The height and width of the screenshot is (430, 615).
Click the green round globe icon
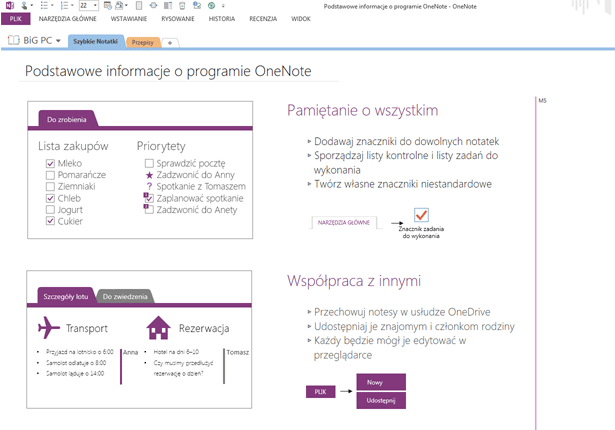pyautogui.click(x=211, y=5)
